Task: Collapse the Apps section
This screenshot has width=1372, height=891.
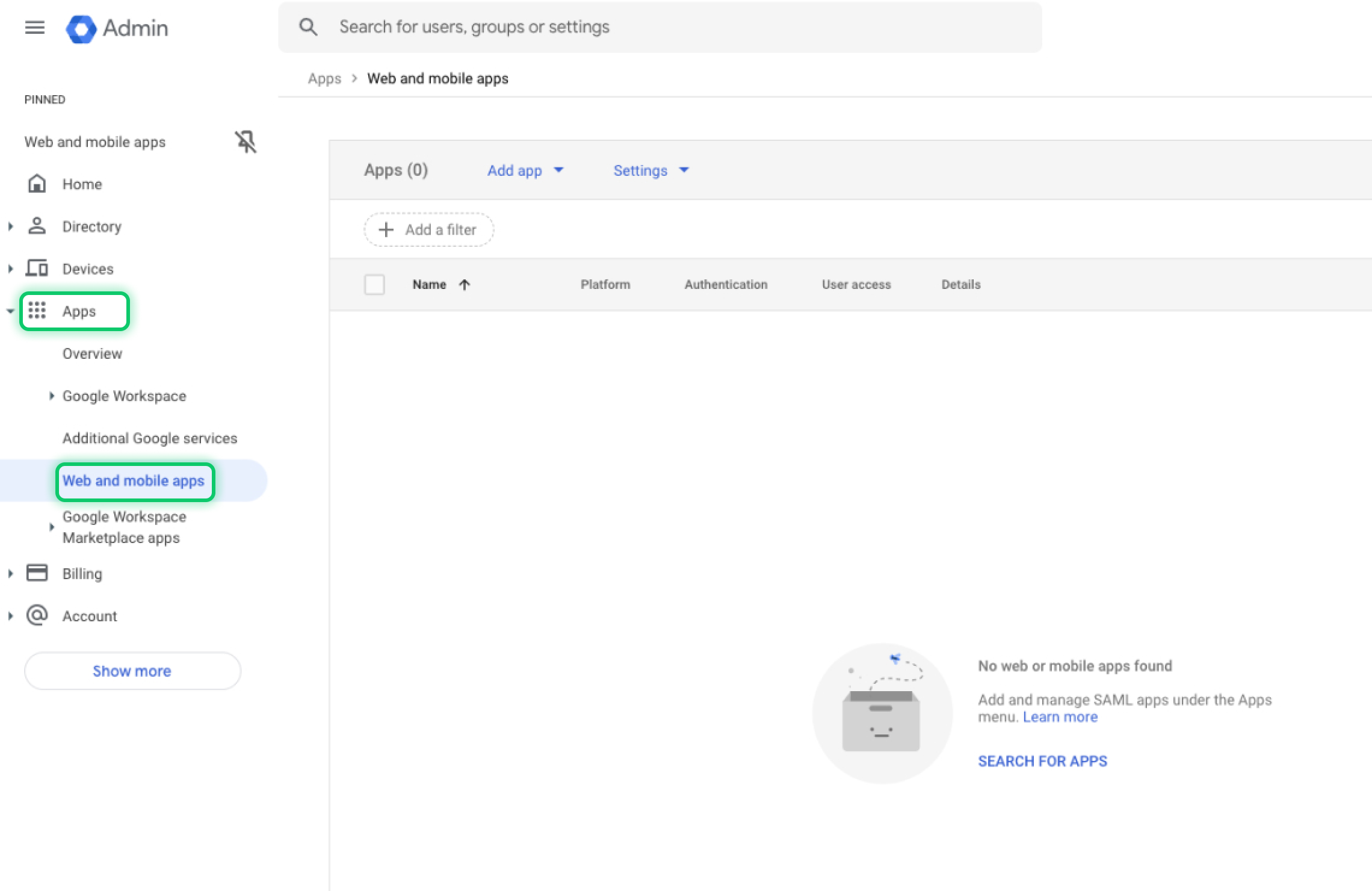Action: click(10, 311)
